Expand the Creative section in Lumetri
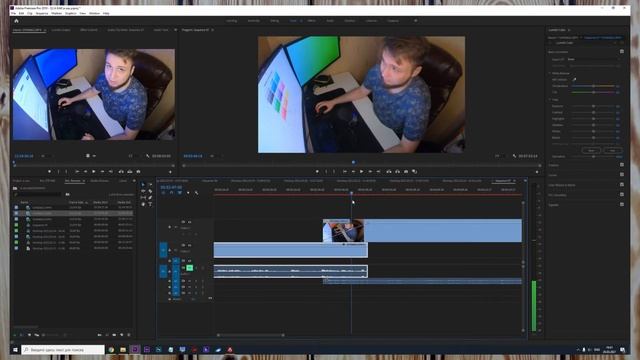 point(553,165)
